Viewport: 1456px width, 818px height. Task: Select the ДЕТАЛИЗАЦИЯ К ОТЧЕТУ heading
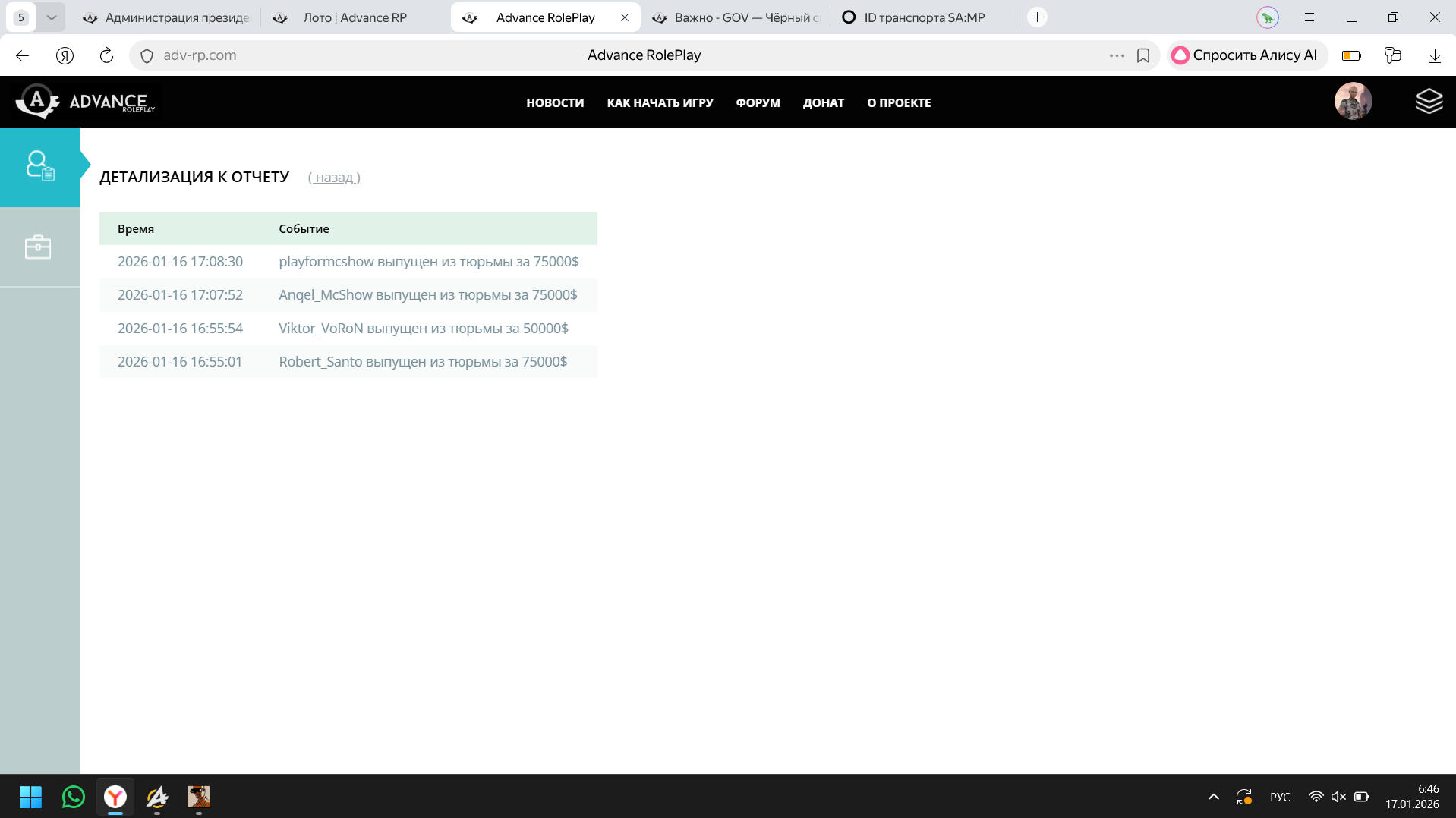coord(194,177)
